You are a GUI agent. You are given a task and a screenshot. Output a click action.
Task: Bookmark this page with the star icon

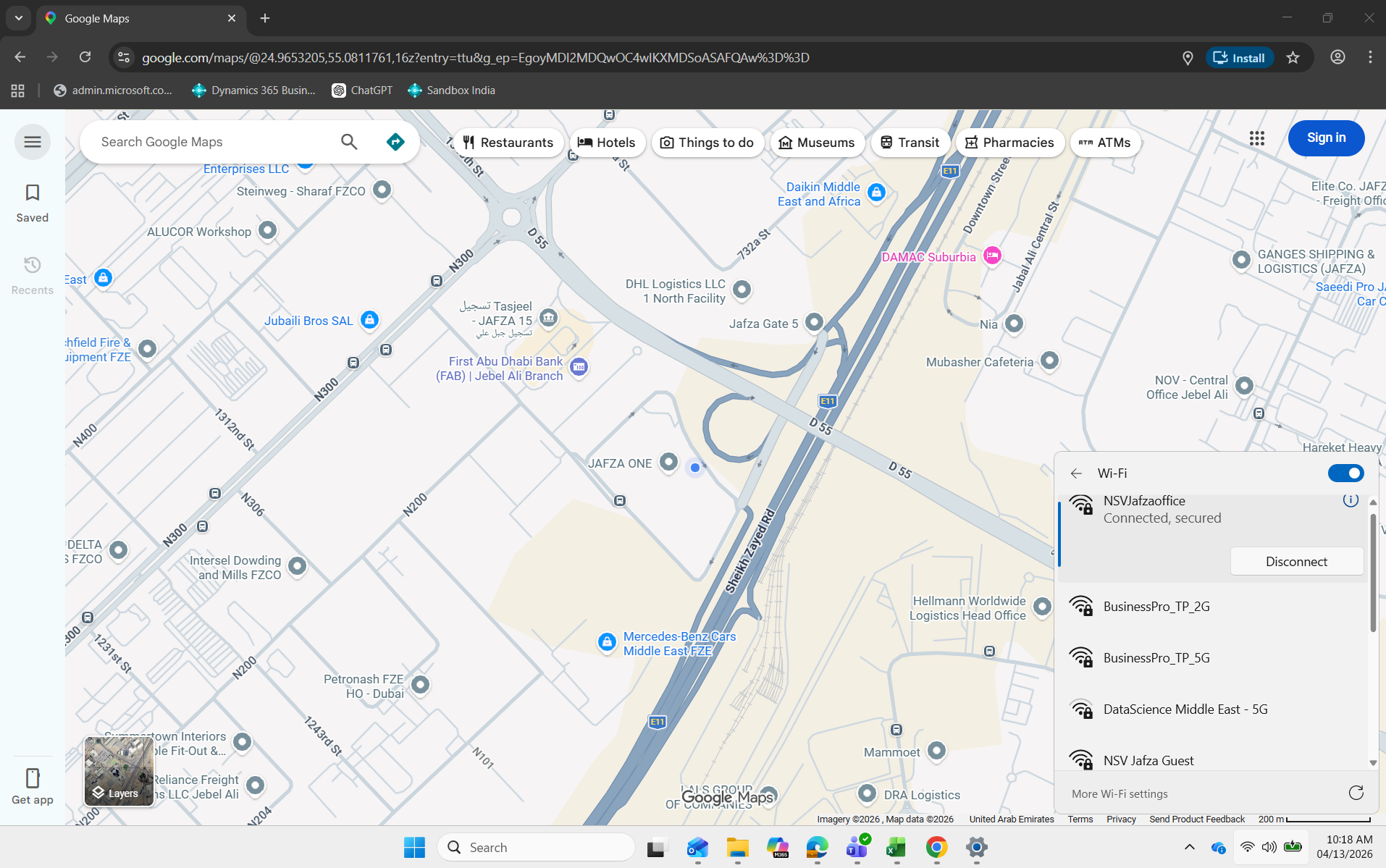tap(1293, 57)
